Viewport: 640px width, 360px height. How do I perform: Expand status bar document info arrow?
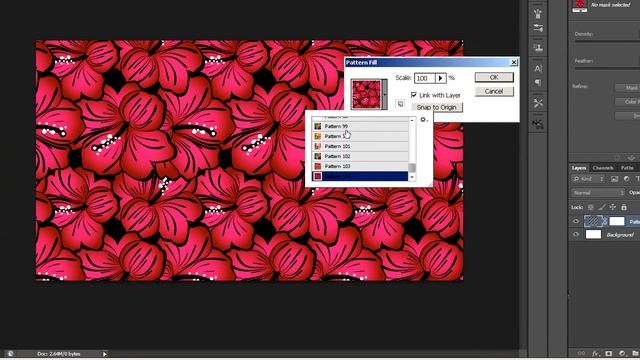click(104, 354)
